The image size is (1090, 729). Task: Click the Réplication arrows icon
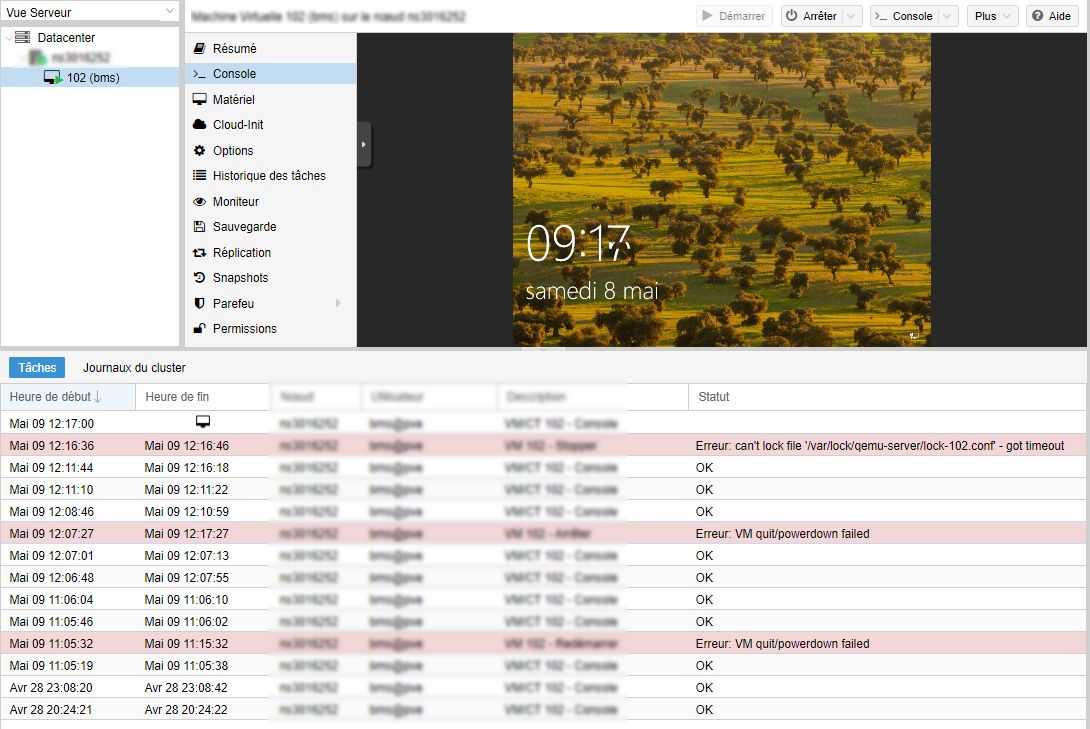pyautogui.click(x=199, y=252)
